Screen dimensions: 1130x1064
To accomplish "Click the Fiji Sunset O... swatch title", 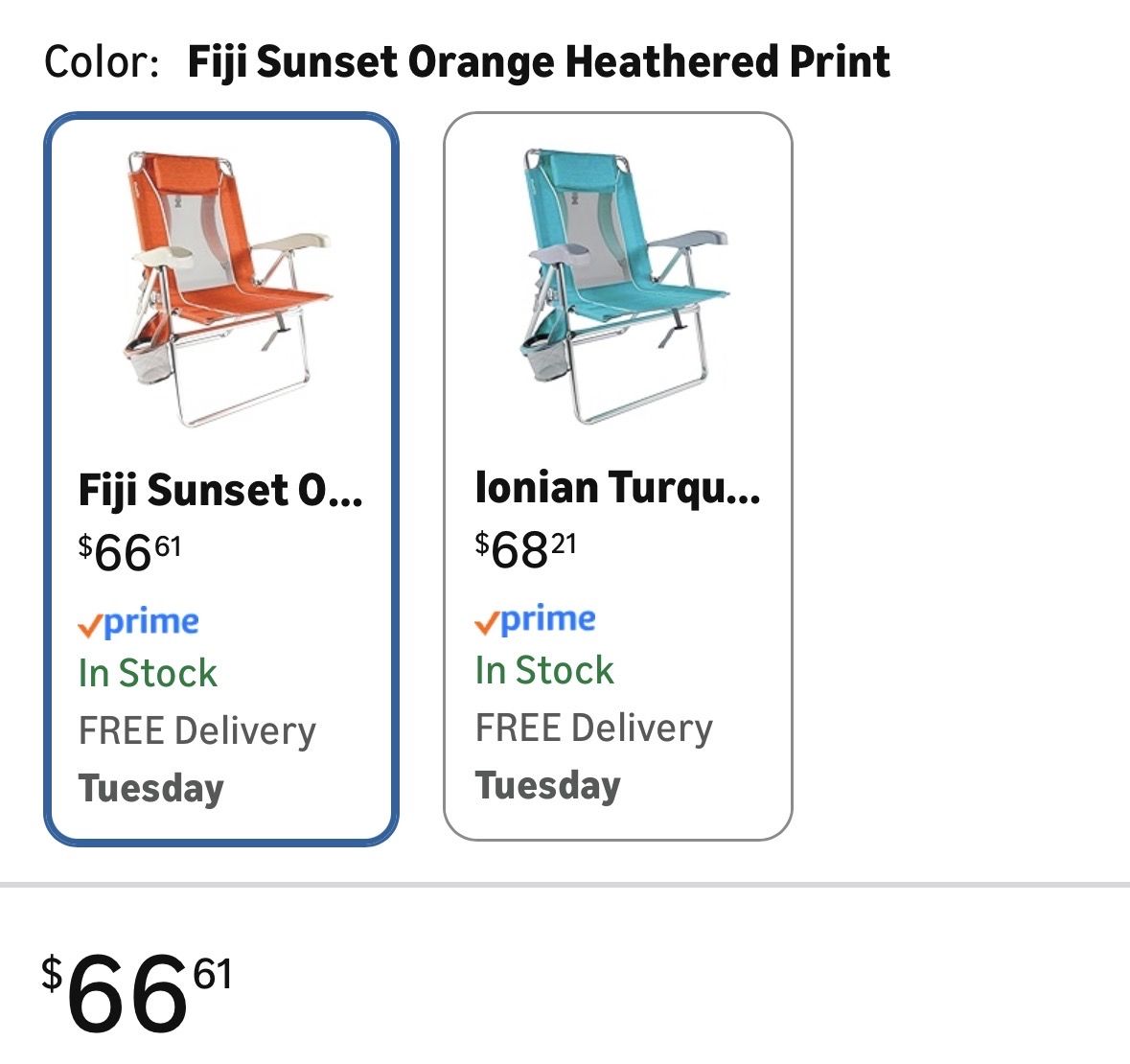I will 220,491.
